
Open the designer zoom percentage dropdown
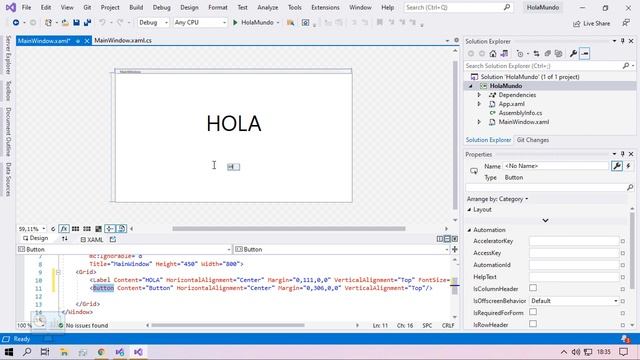point(32,229)
